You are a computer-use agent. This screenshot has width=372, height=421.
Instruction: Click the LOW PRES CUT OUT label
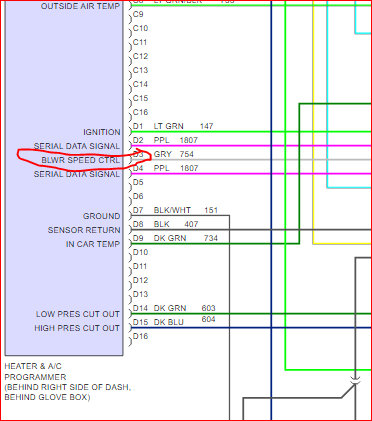click(x=78, y=314)
